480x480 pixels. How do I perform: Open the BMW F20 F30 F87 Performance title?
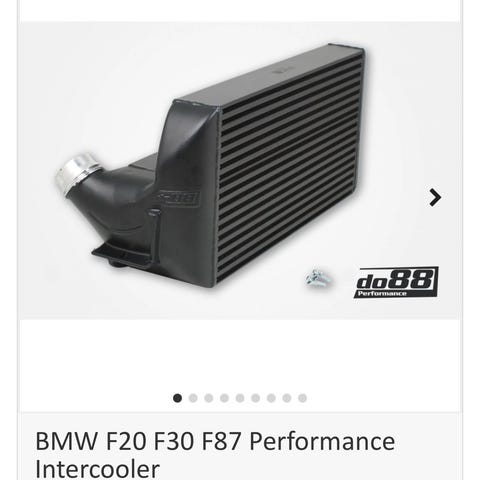215,441
